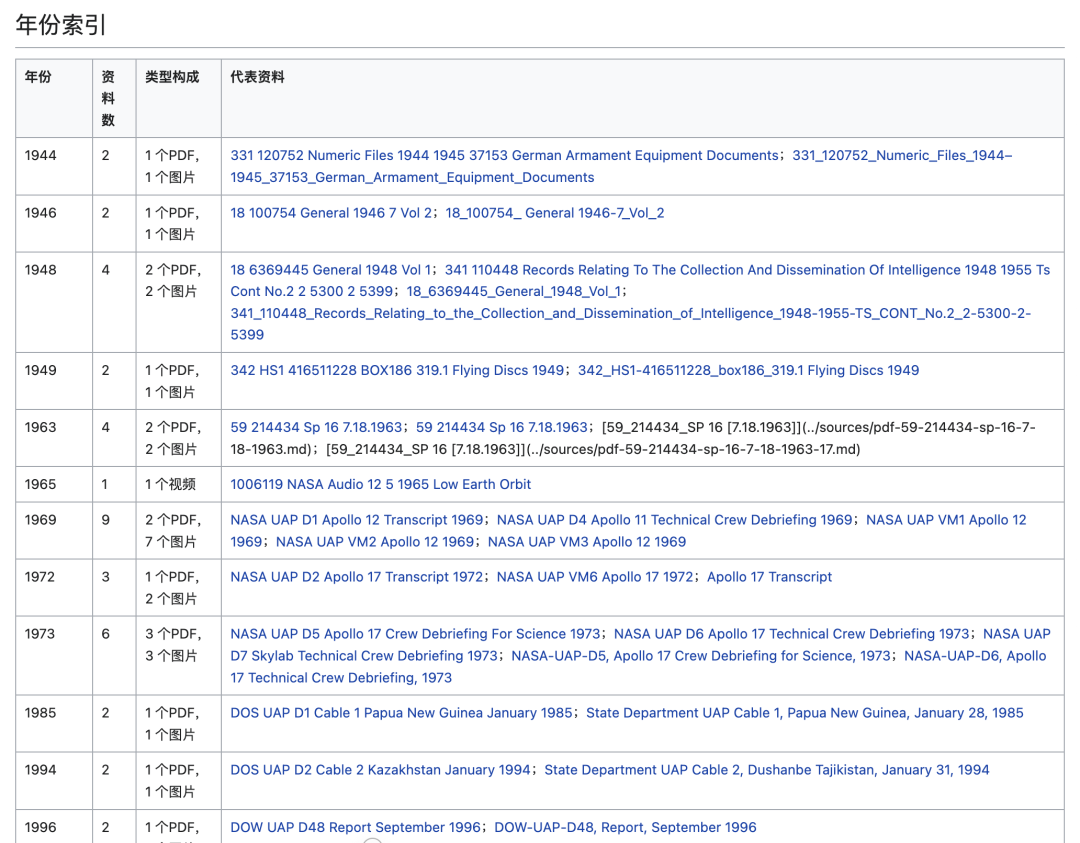Click '342_HS1-416511228_box186_319.1 Flying Discs 1949' link

pyautogui.click(x=748, y=371)
